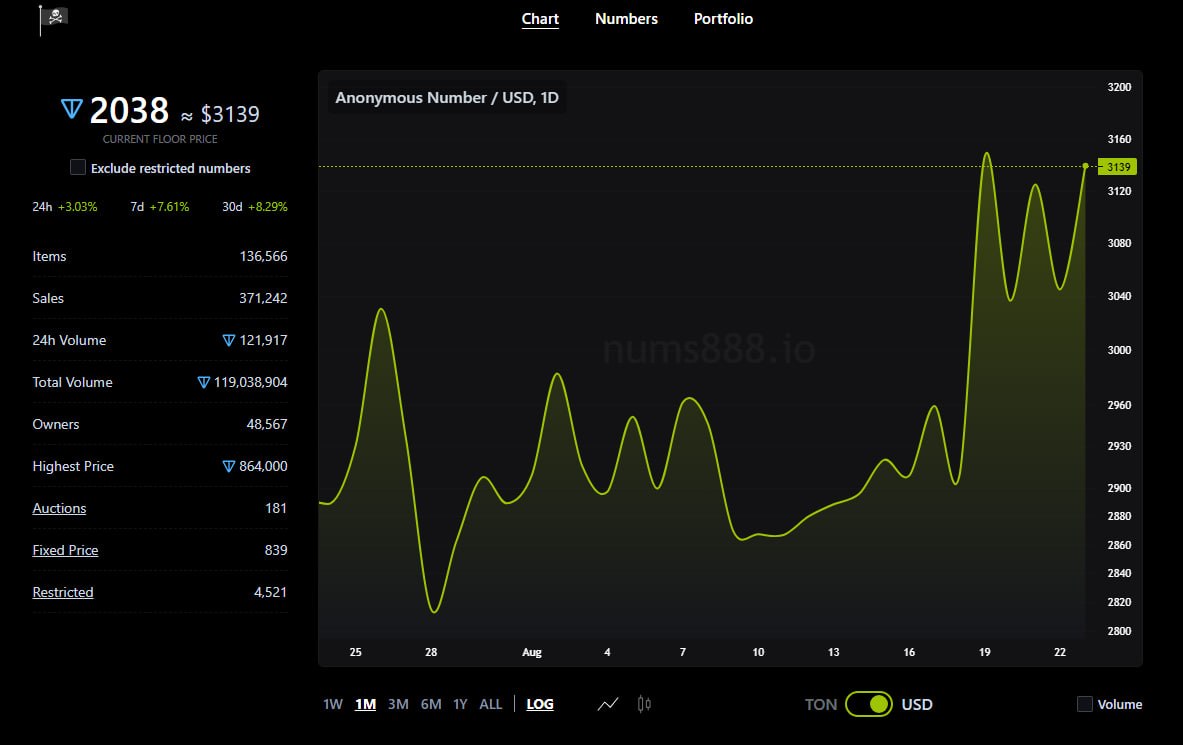Image resolution: width=1183 pixels, height=745 pixels.
Task: Click the 3139 current price label on axis
Action: tap(1117, 167)
